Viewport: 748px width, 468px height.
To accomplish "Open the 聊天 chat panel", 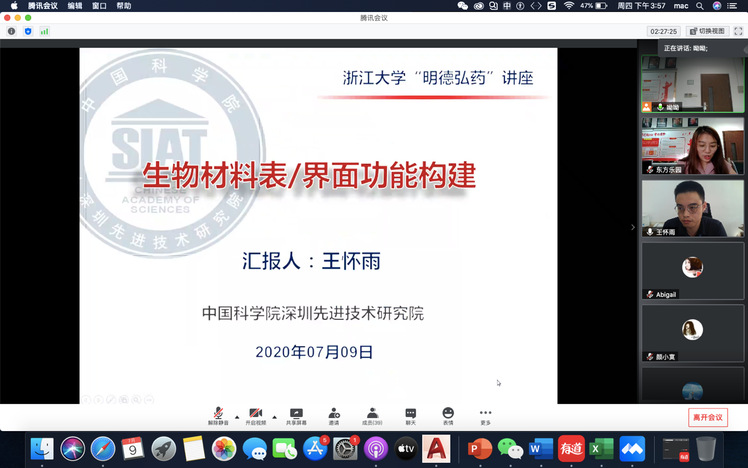I will pos(410,416).
